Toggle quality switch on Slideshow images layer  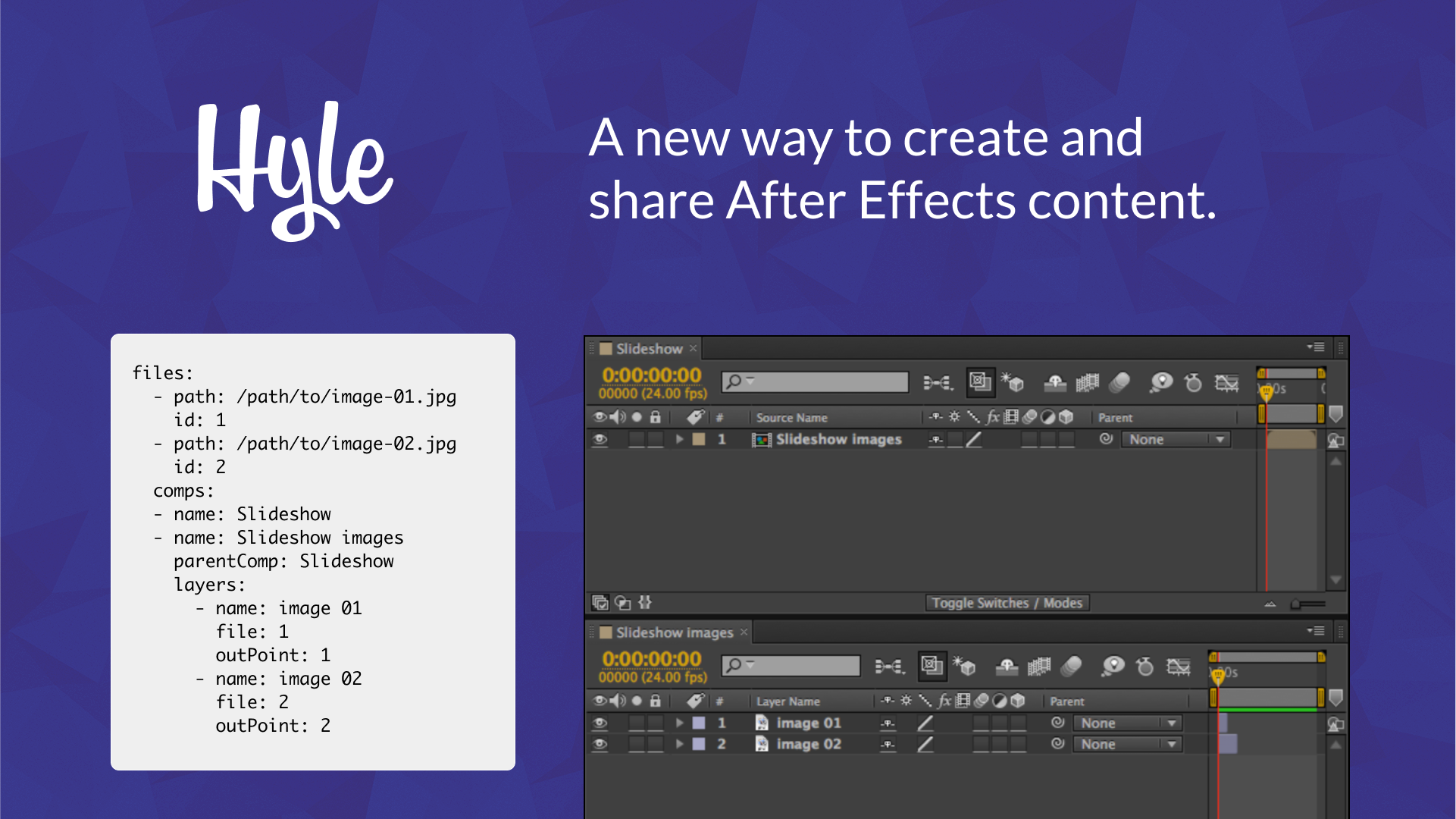click(x=974, y=440)
